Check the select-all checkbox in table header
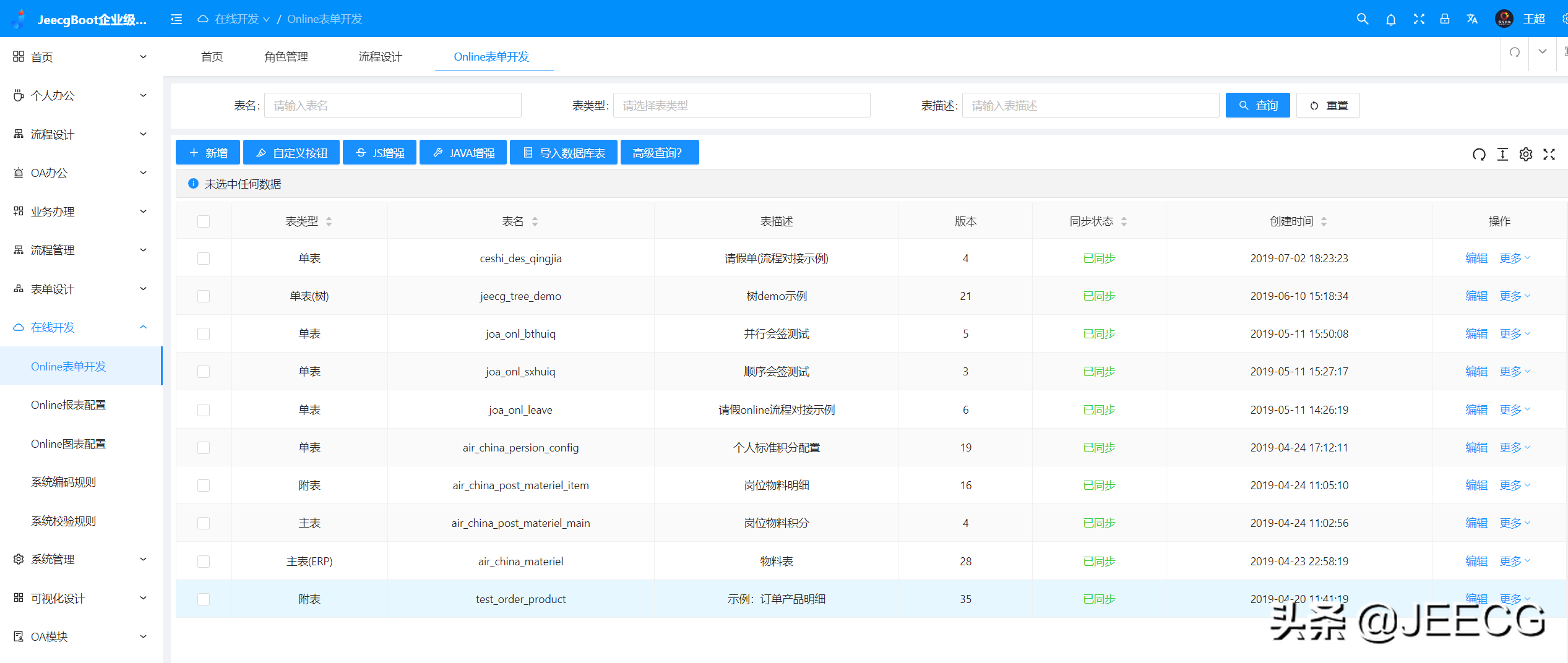 [204, 221]
